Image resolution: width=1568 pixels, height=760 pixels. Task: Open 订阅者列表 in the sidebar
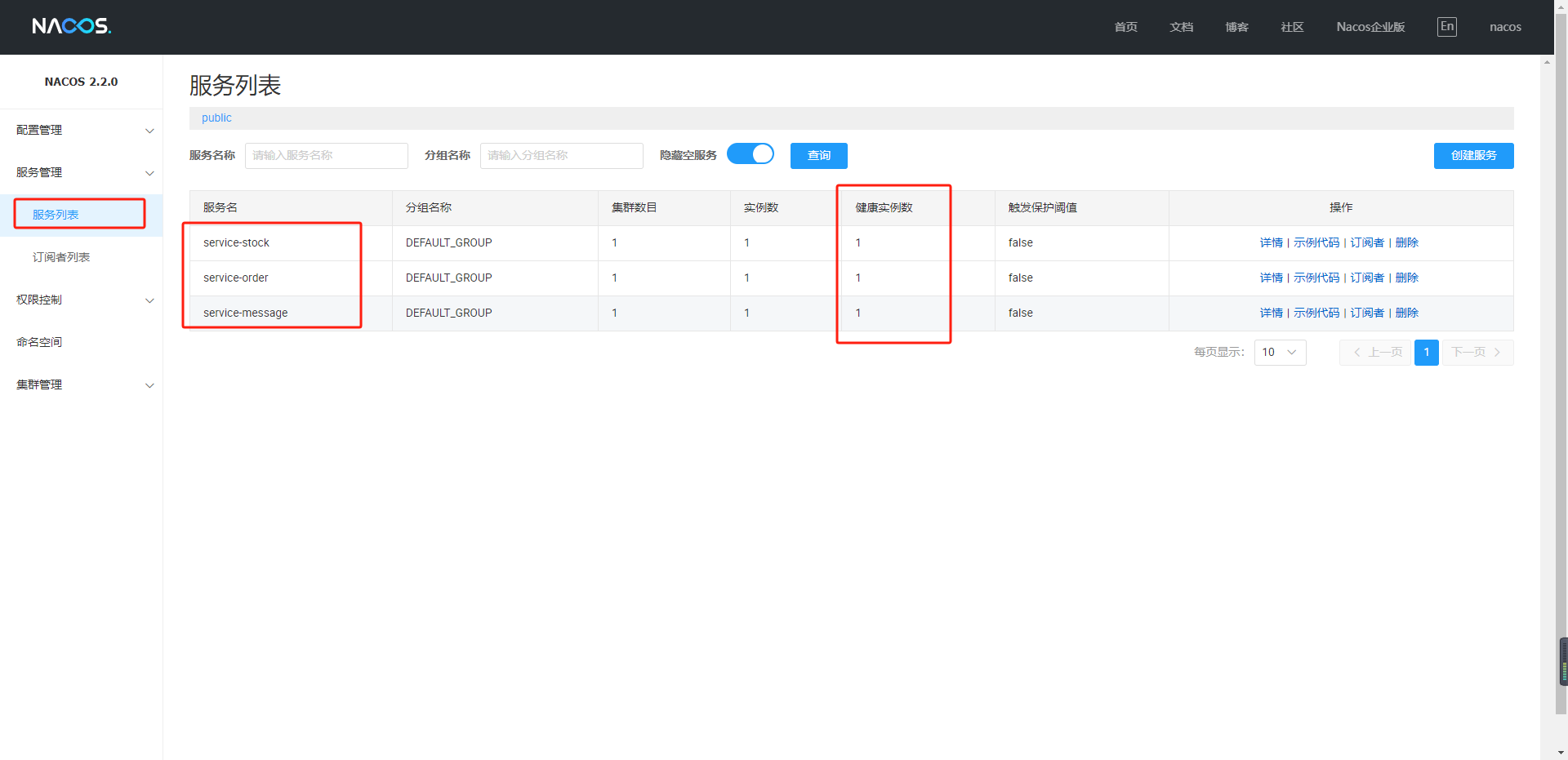[x=61, y=257]
